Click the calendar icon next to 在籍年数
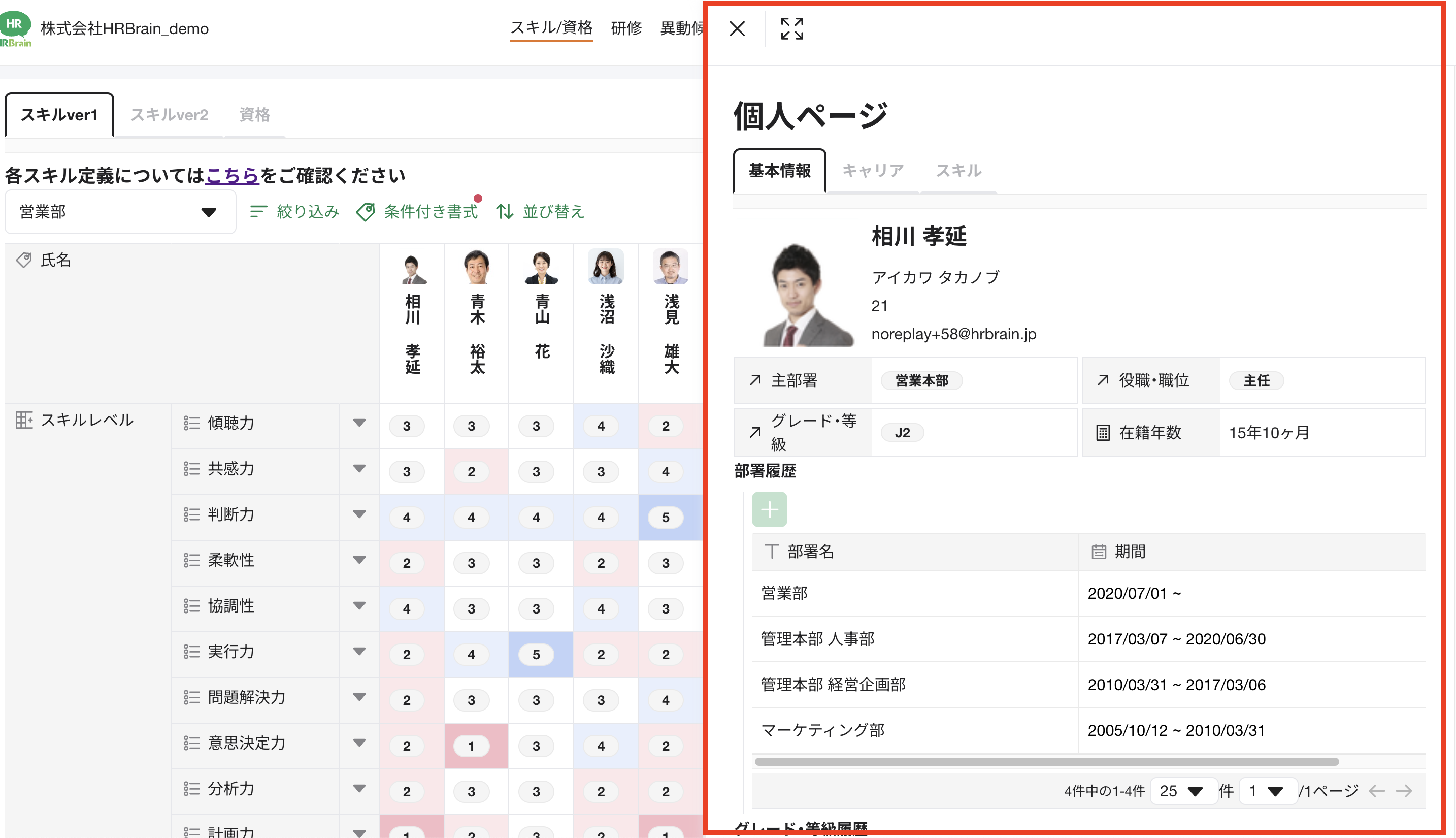1456x838 pixels. coord(1102,432)
